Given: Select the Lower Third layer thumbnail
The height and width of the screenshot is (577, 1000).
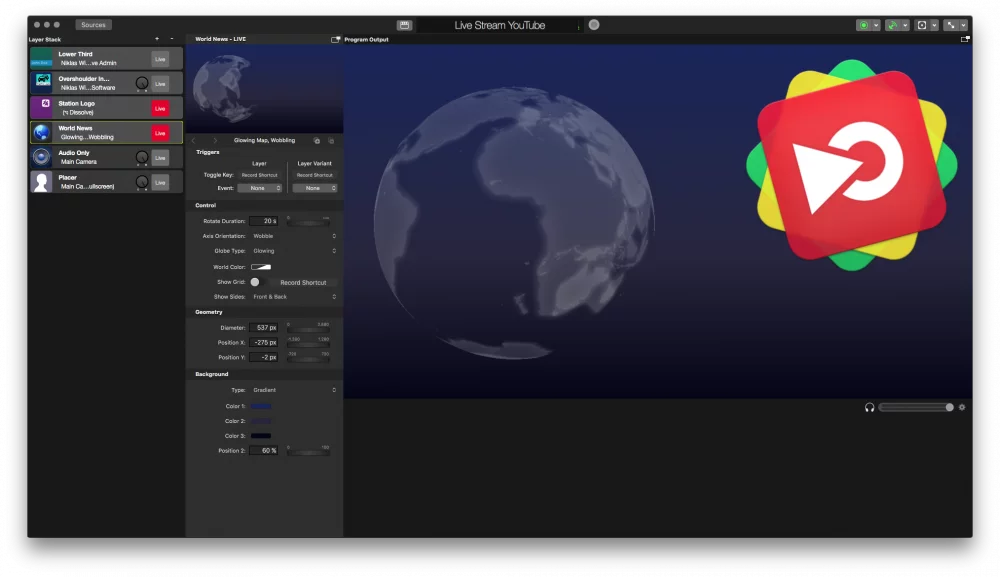Looking at the screenshot, I should click(41, 59).
